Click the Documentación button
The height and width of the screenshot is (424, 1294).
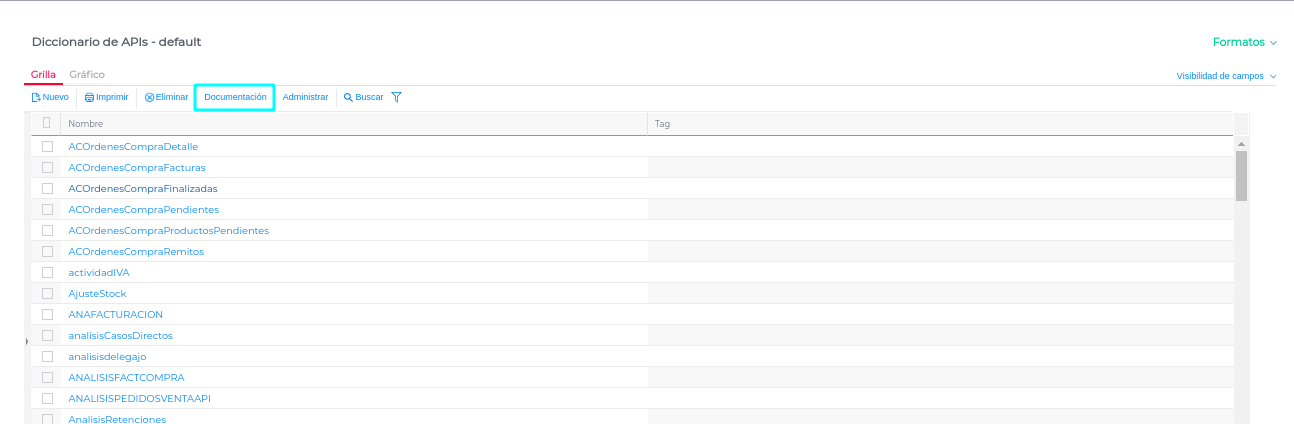pyautogui.click(x=235, y=97)
